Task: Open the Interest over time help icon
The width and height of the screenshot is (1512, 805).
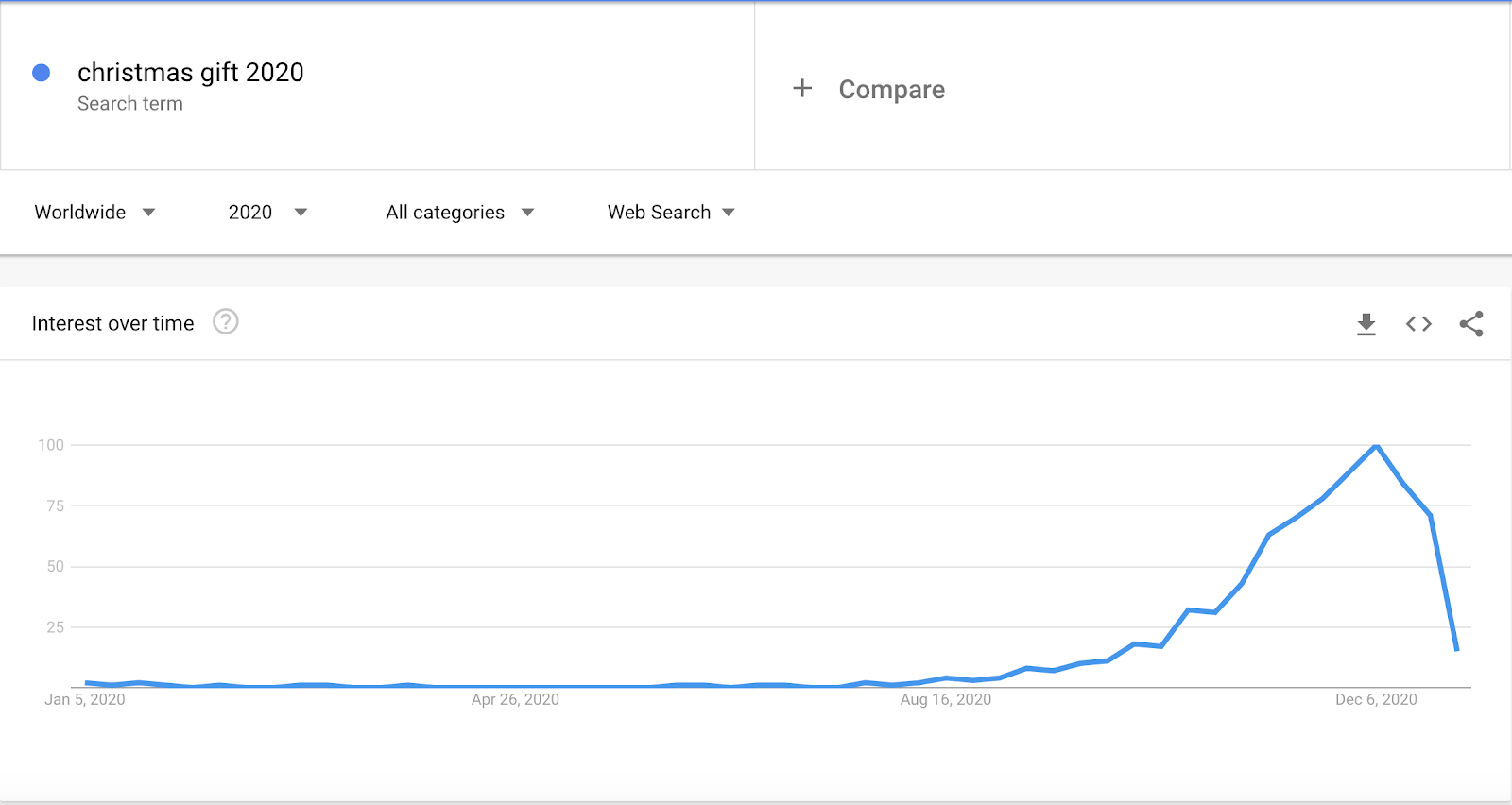Action: pos(226,322)
